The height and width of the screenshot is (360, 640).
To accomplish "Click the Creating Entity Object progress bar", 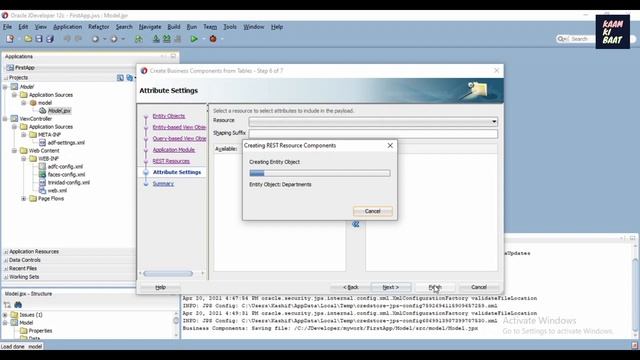I will pos(320,173).
